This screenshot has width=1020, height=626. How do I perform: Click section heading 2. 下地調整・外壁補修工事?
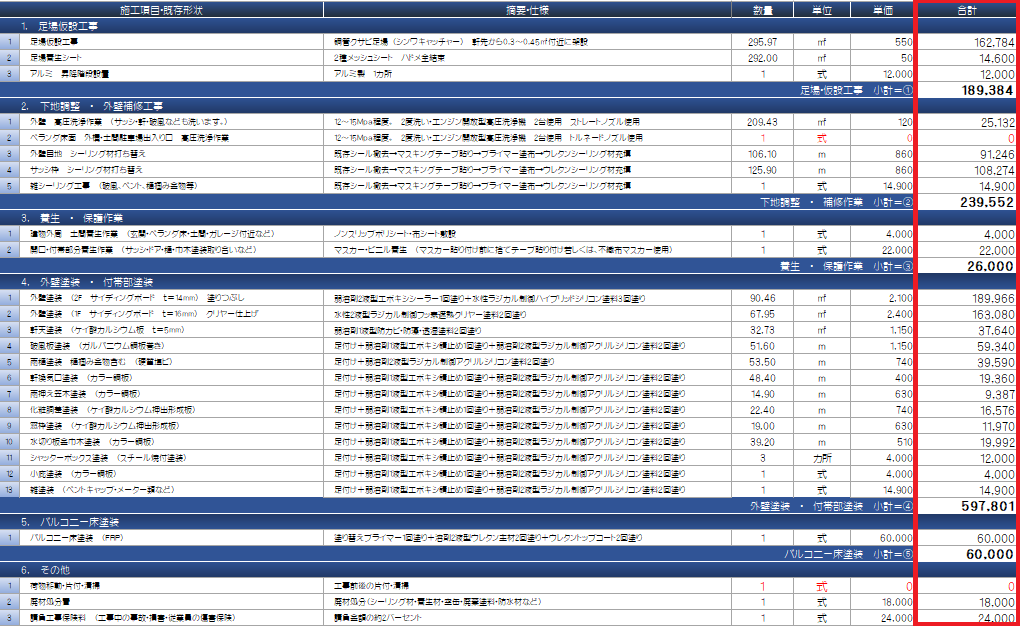click(92, 106)
